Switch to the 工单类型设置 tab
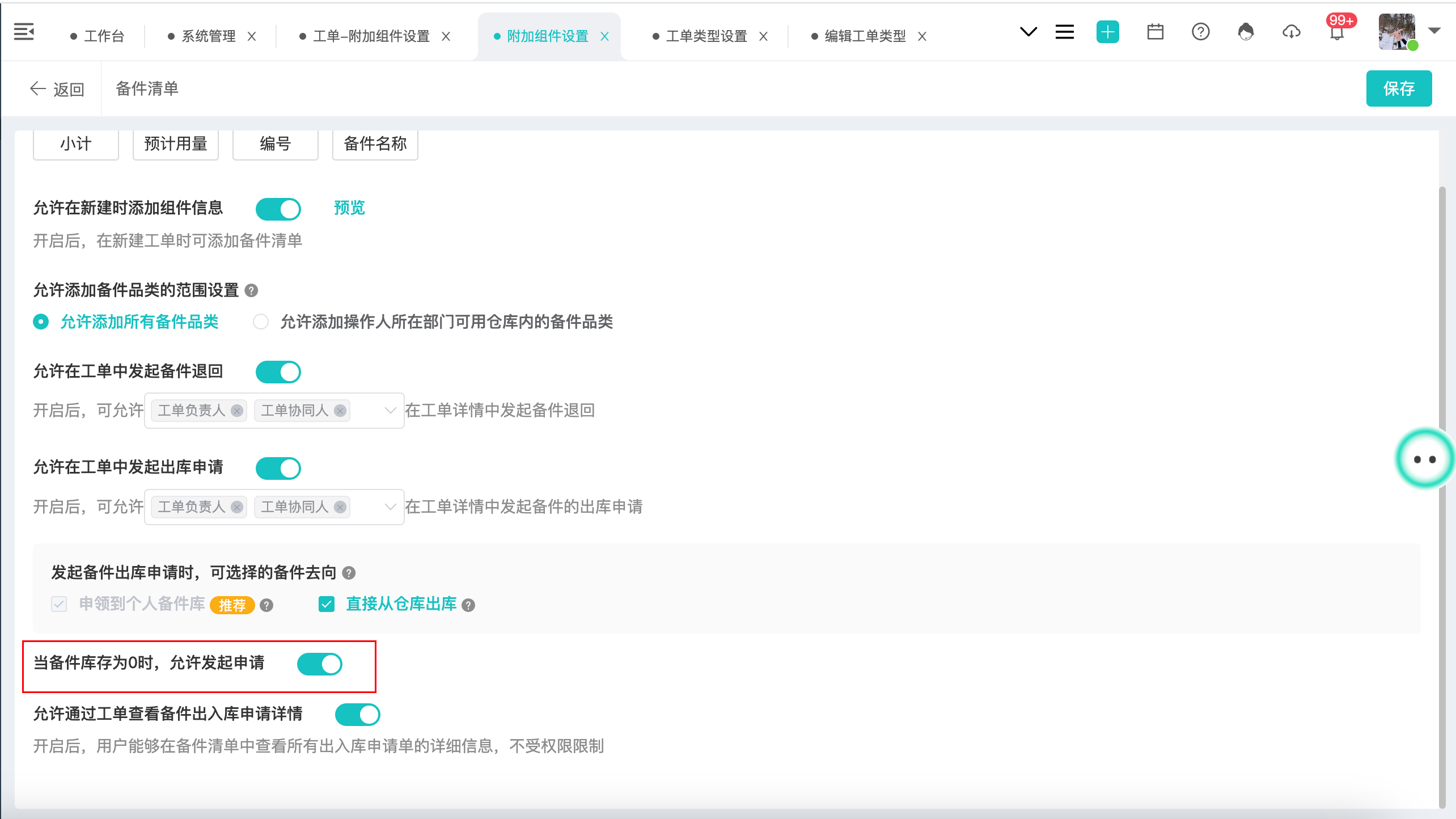The image size is (1456, 819). tap(706, 36)
